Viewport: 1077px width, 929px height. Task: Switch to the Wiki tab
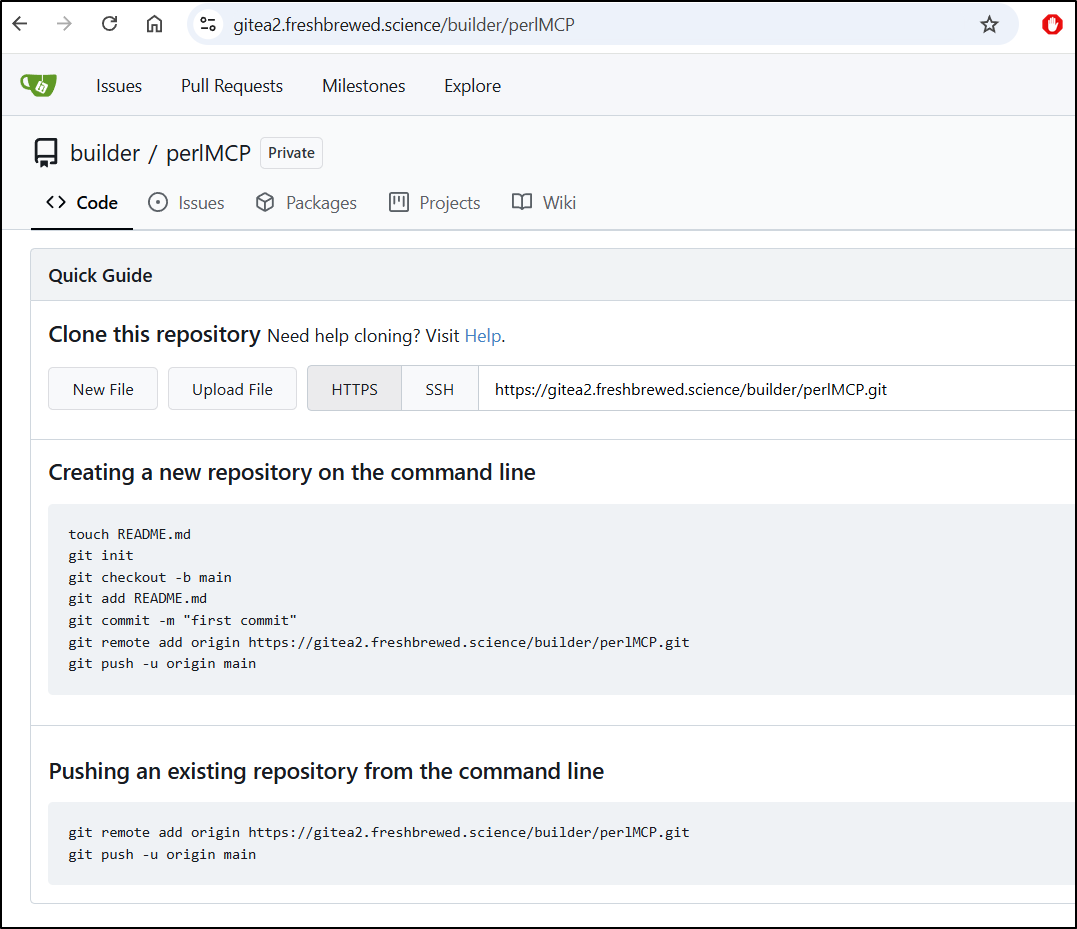click(544, 203)
